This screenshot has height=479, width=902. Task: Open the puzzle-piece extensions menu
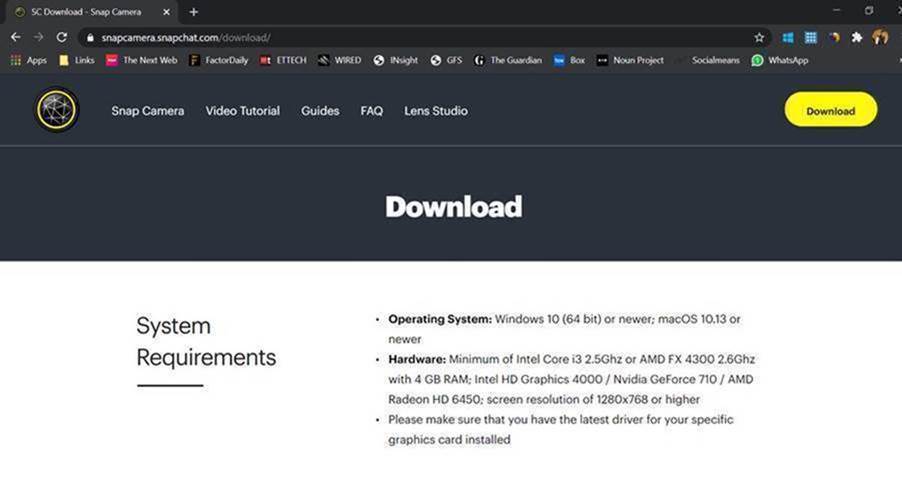pos(857,37)
